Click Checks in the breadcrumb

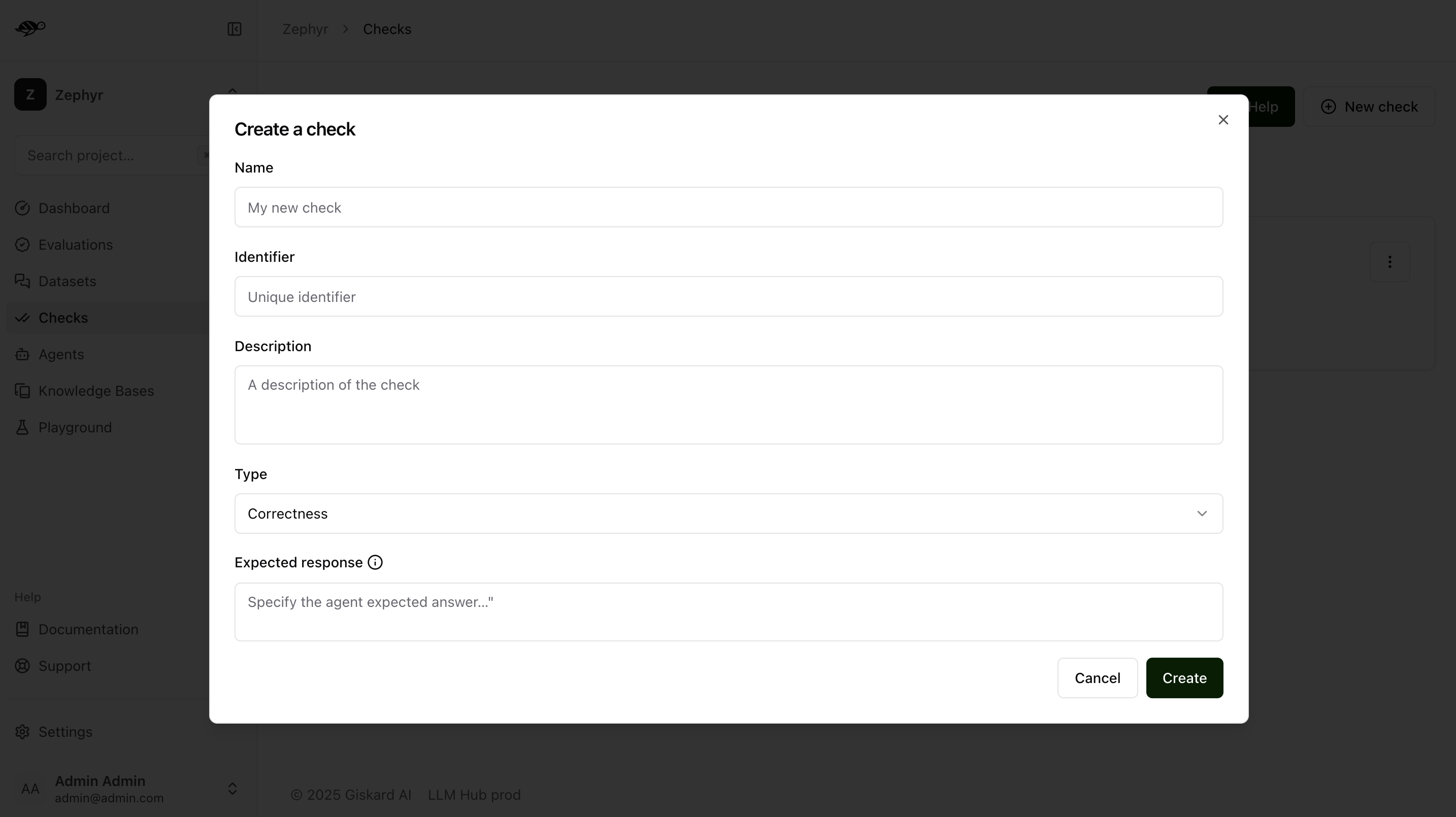(x=387, y=29)
